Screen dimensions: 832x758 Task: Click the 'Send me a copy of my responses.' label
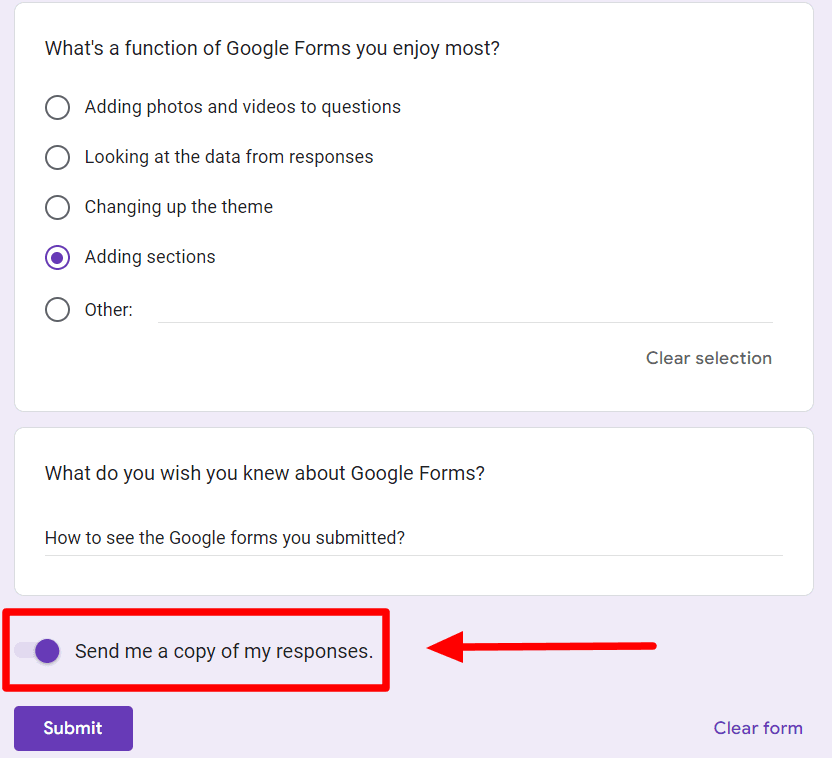(224, 651)
